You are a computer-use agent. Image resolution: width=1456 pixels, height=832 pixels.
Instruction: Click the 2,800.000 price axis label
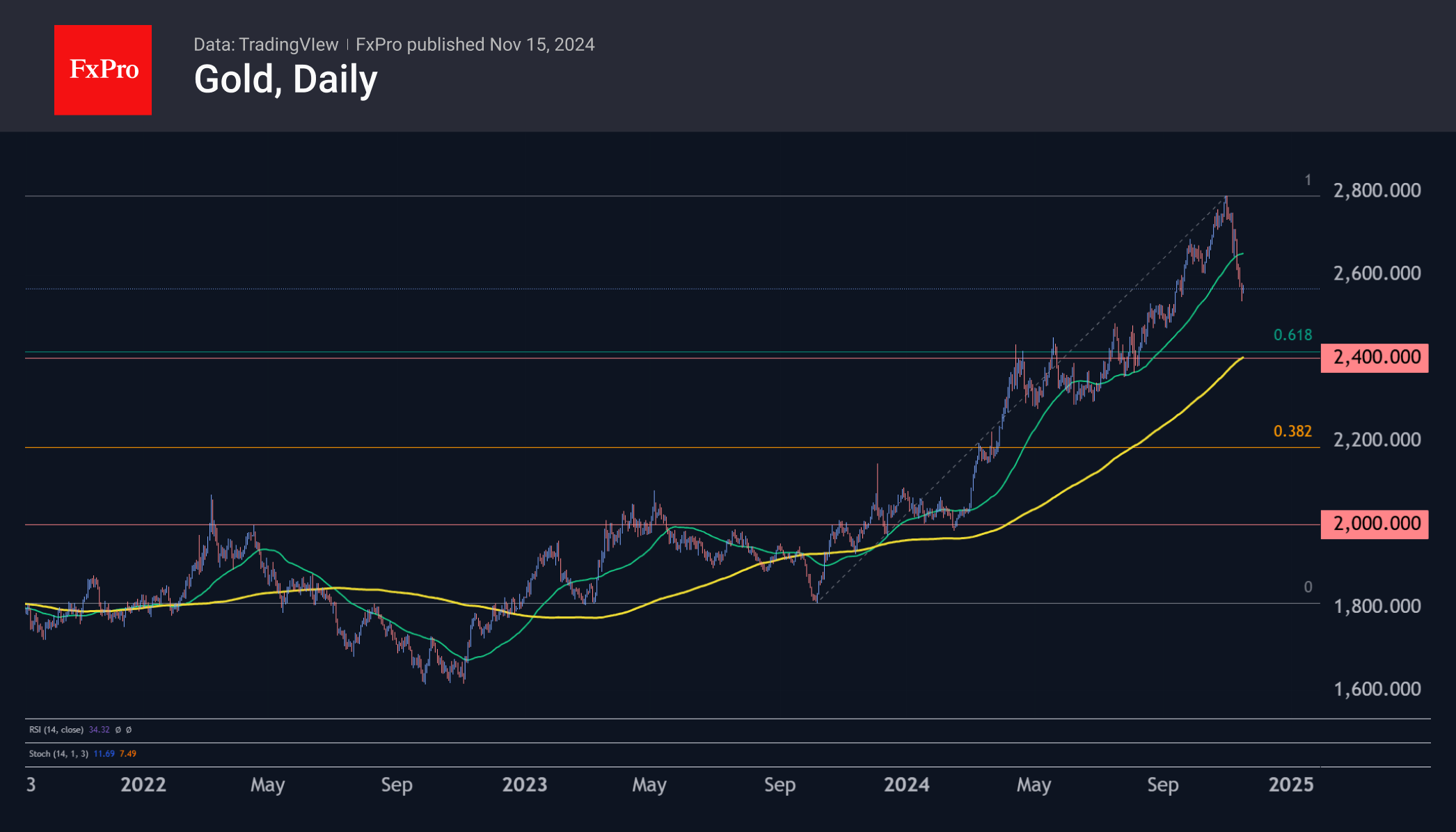click(x=1377, y=191)
